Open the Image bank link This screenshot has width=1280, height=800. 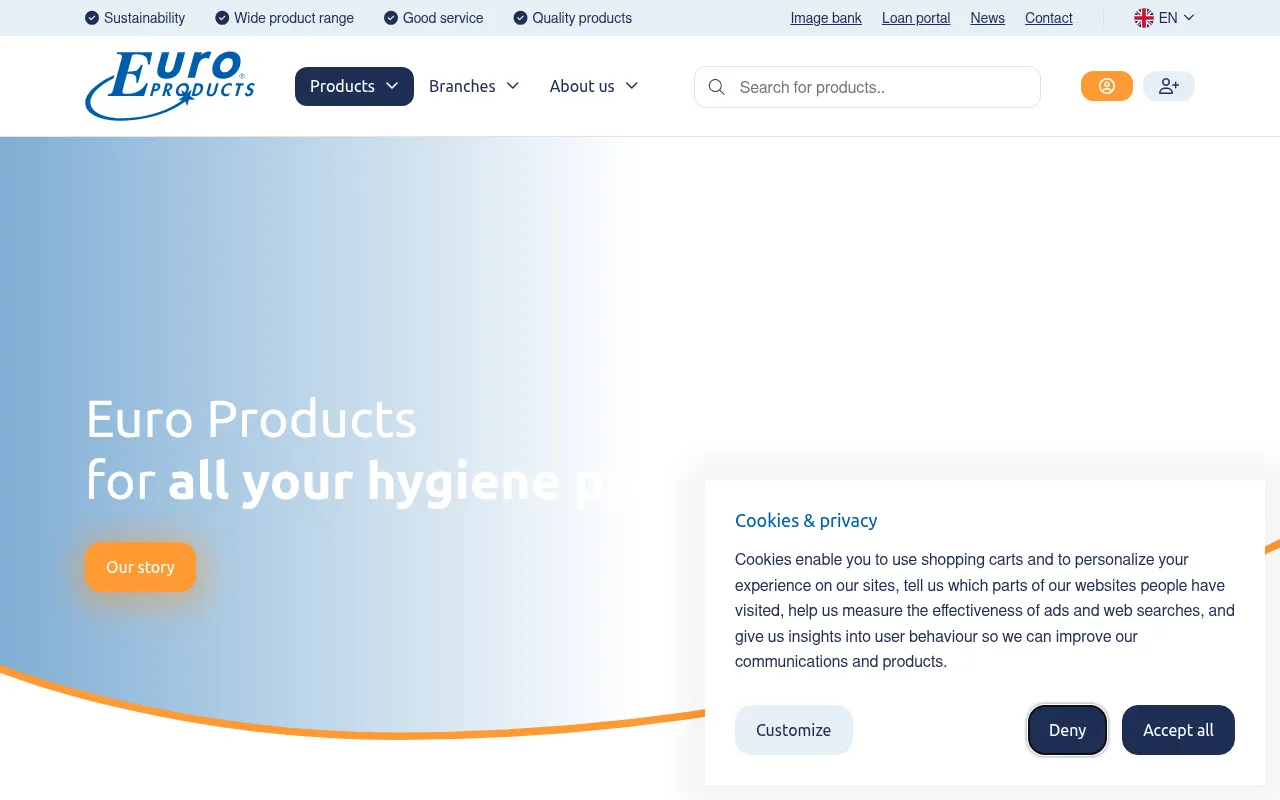[826, 18]
